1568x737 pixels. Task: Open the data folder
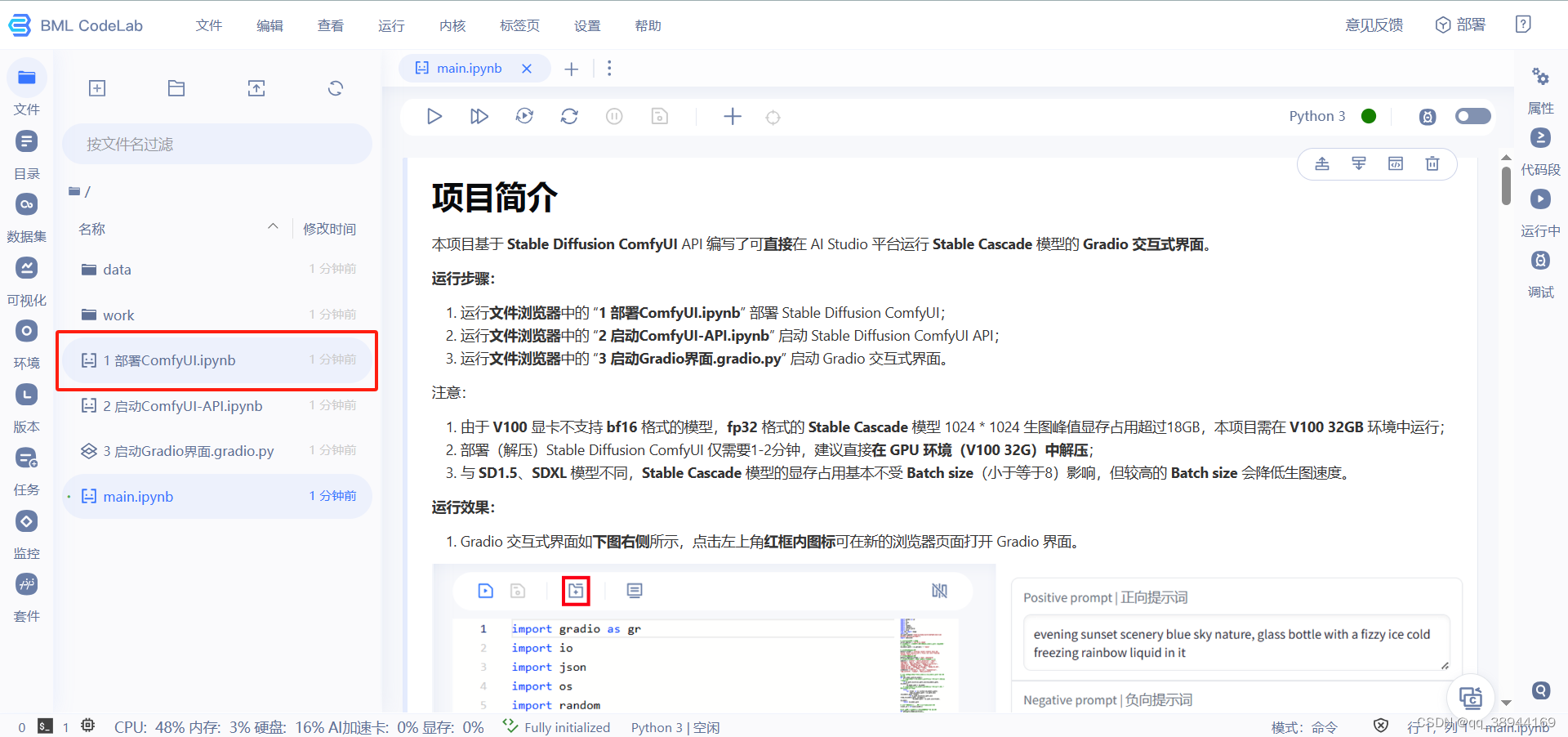(x=217, y=270)
